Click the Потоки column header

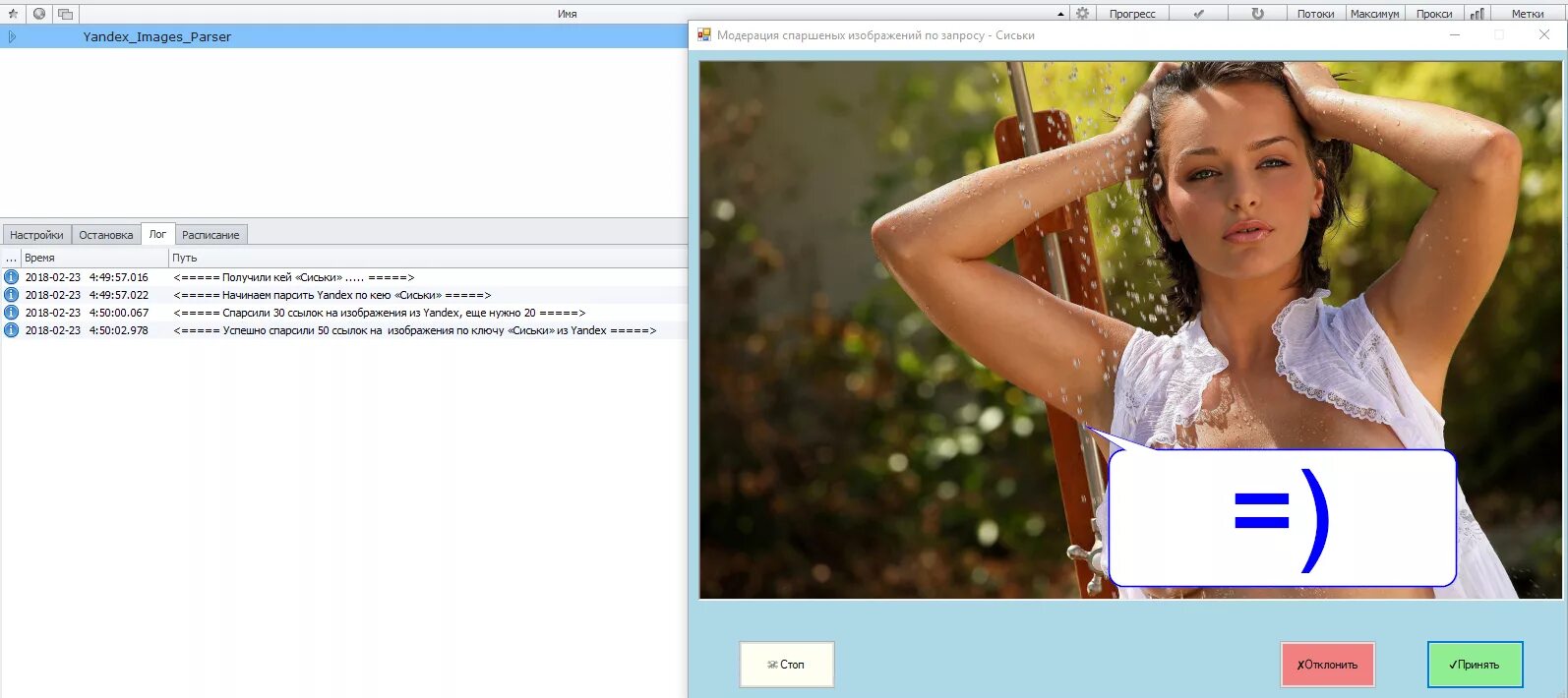pyautogui.click(x=1315, y=14)
